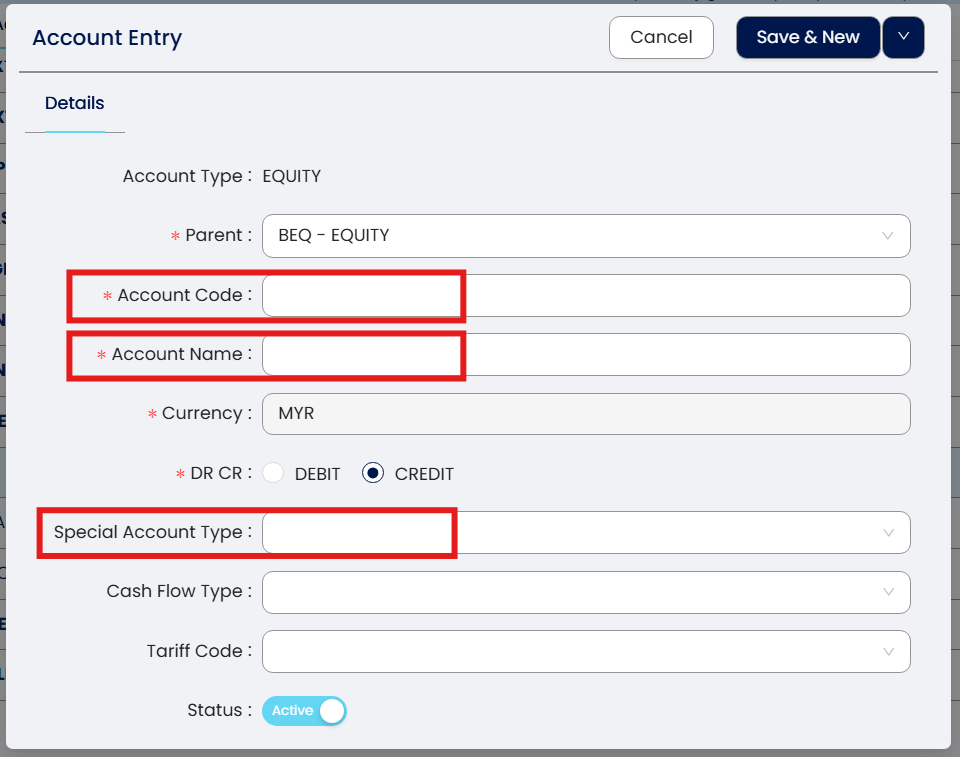The height and width of the screenshot is (757, 960).
Task: Toggle the Active status switch
Action: point(304,711)
